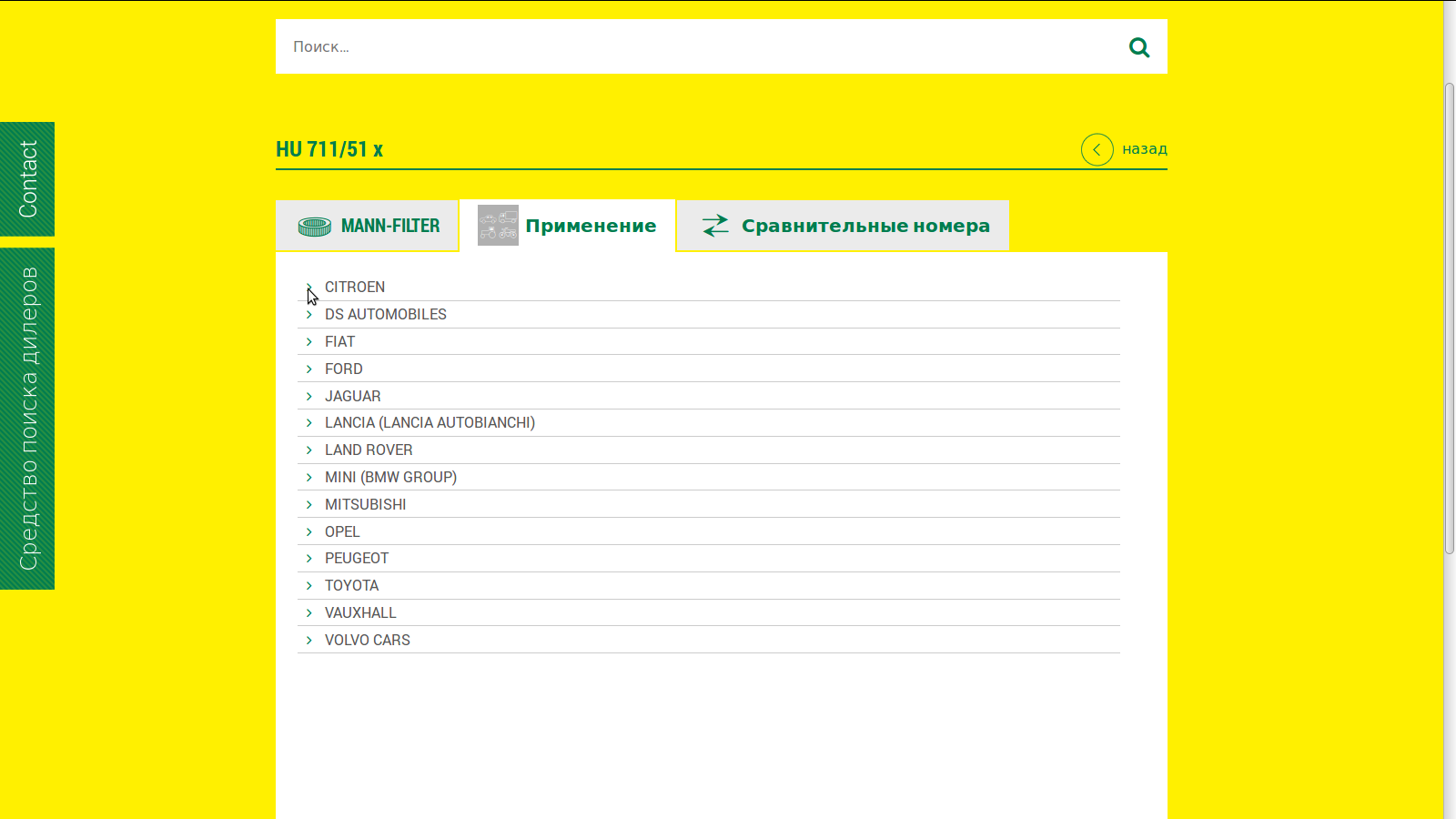Image resolution: width=1456 pixels, height=819 pixels.
Task: Open the Contact side tab
Action: pyautogui.click(x=27, y=179)
